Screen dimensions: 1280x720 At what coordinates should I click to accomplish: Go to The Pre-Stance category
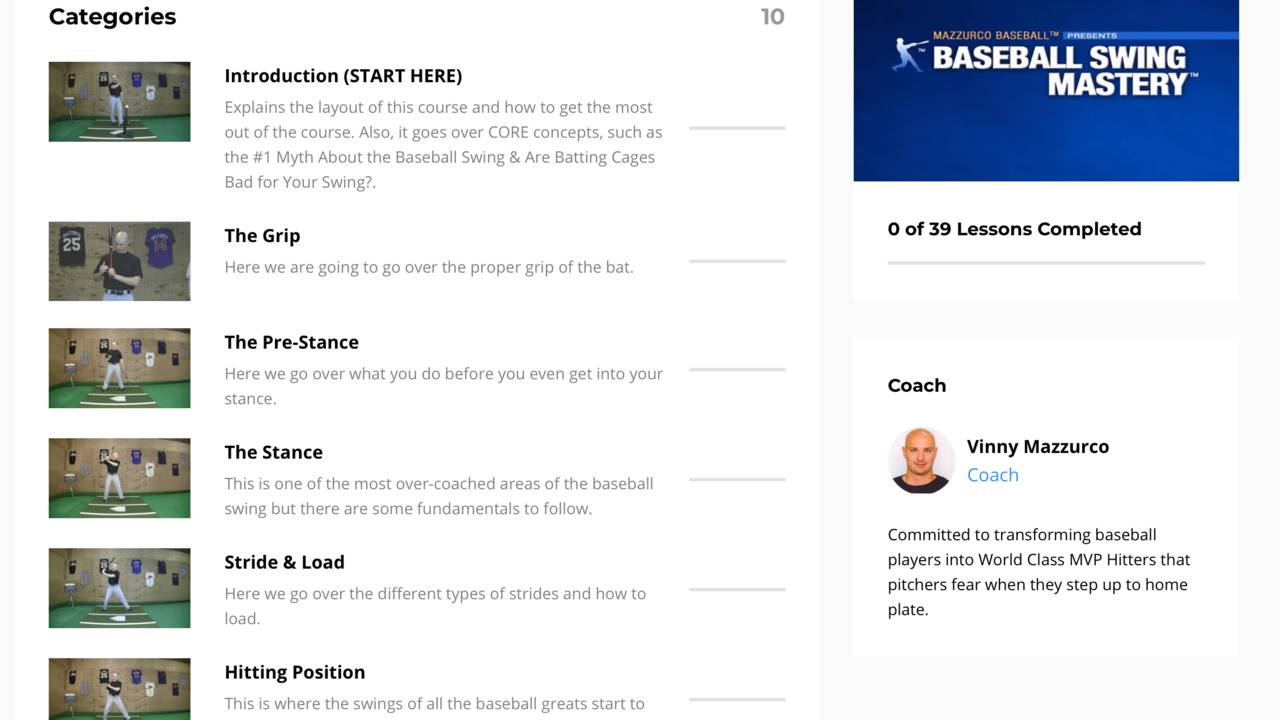click(291, 342)
